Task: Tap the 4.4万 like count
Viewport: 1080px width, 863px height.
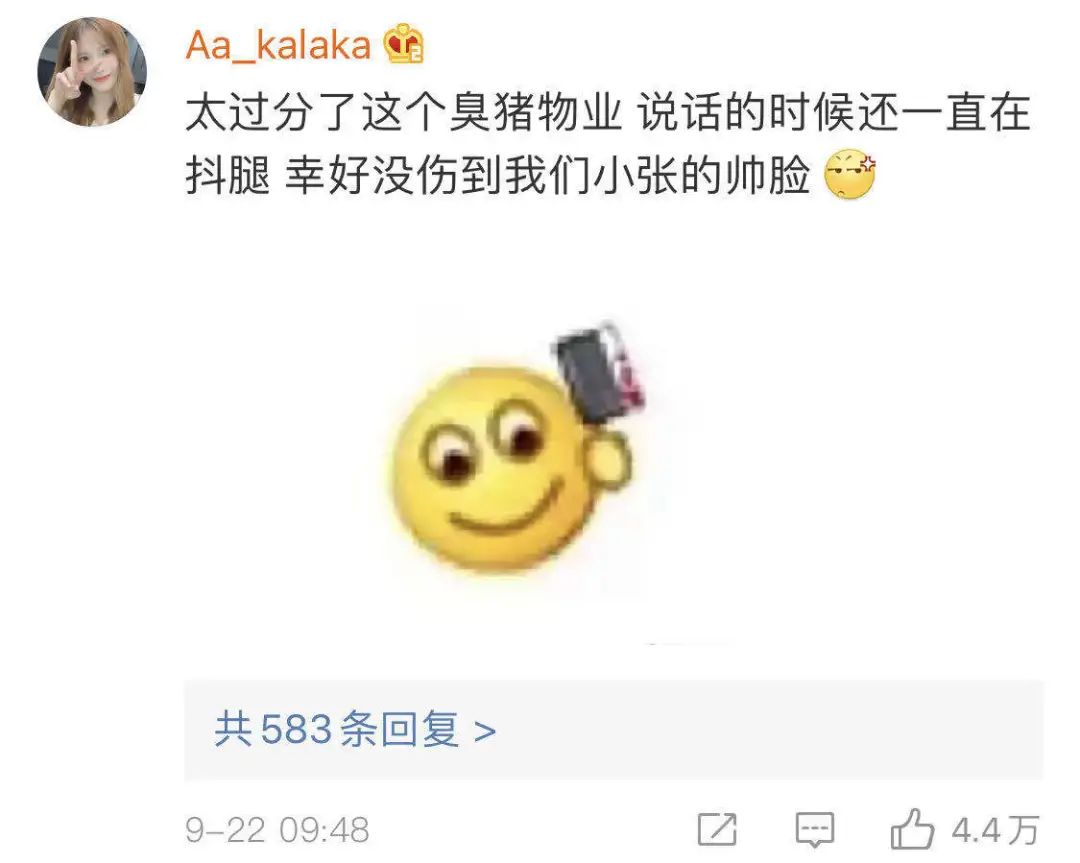Action: point(995,830)
